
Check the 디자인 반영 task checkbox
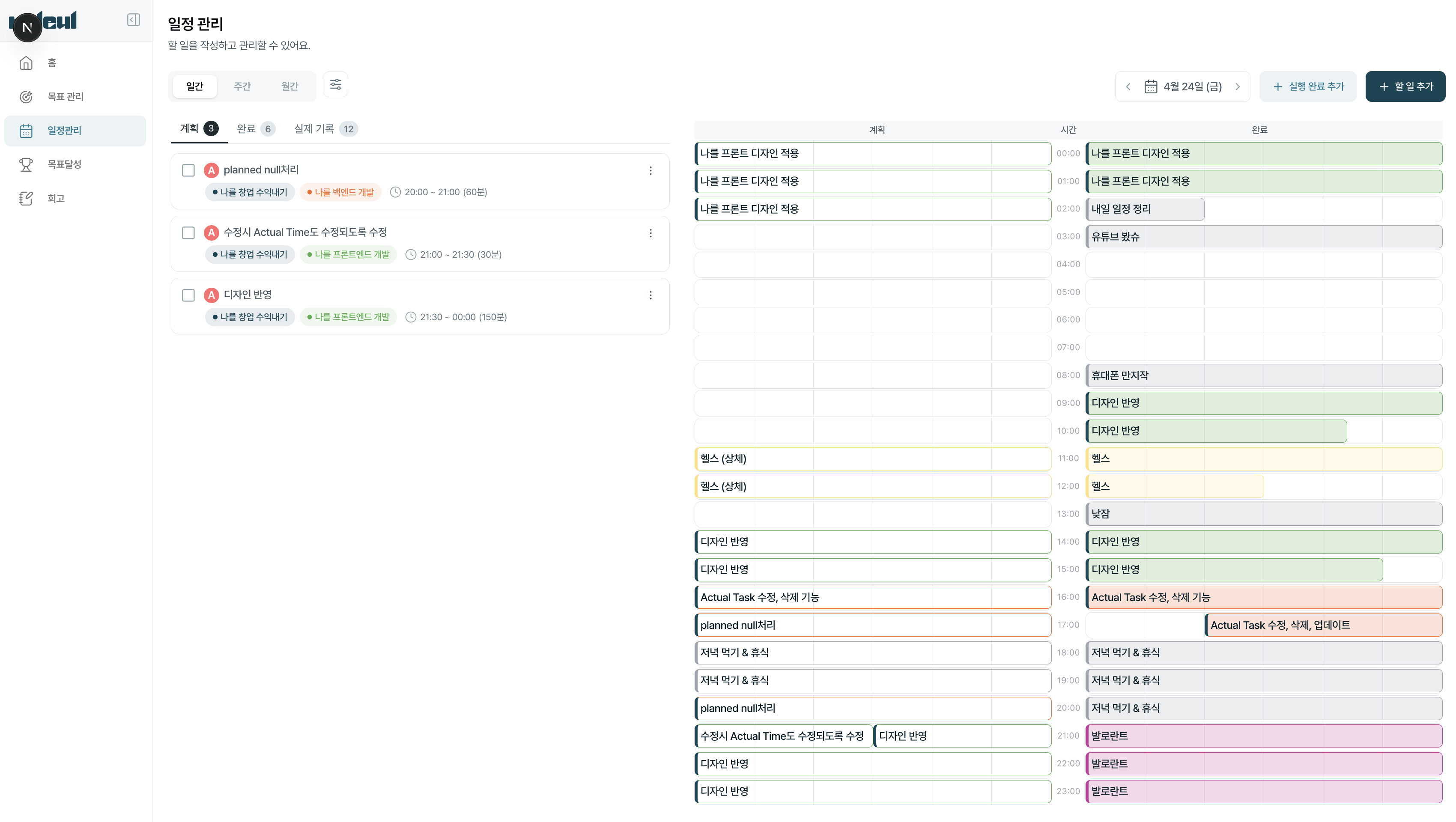point(188,295)
